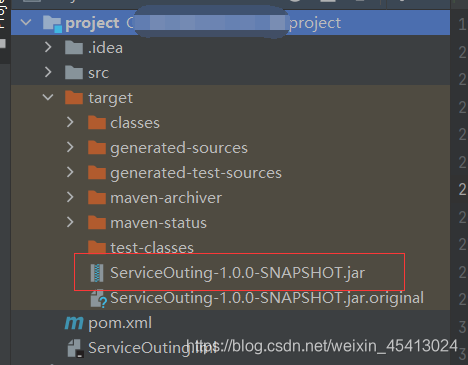Select the src folder name
This screenshot has width=468, height=365.
pos(98,73)
